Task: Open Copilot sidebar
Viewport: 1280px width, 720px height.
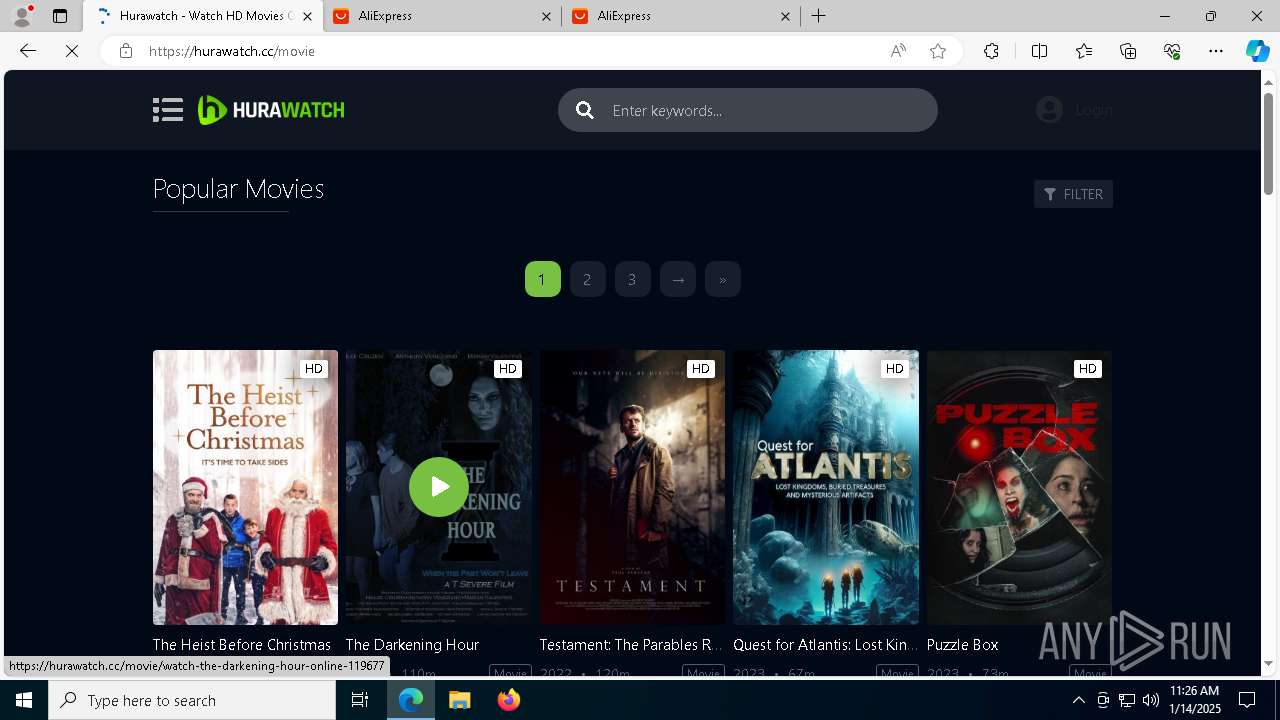Action: tap(1257, 51)
